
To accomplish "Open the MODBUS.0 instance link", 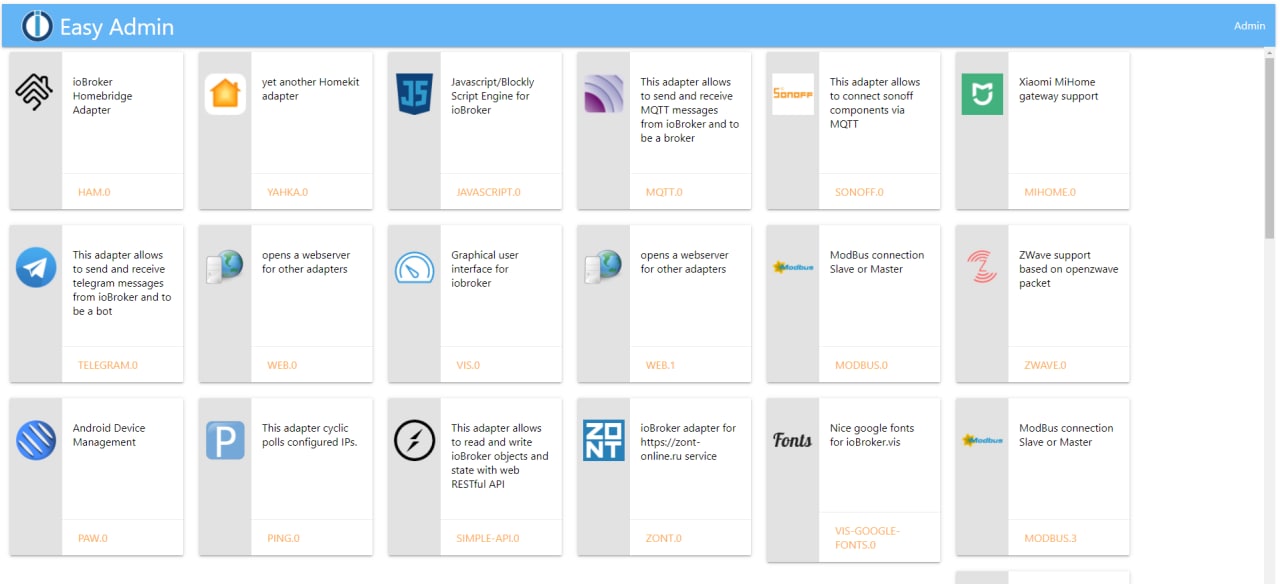I will click(x=861, y=365).
